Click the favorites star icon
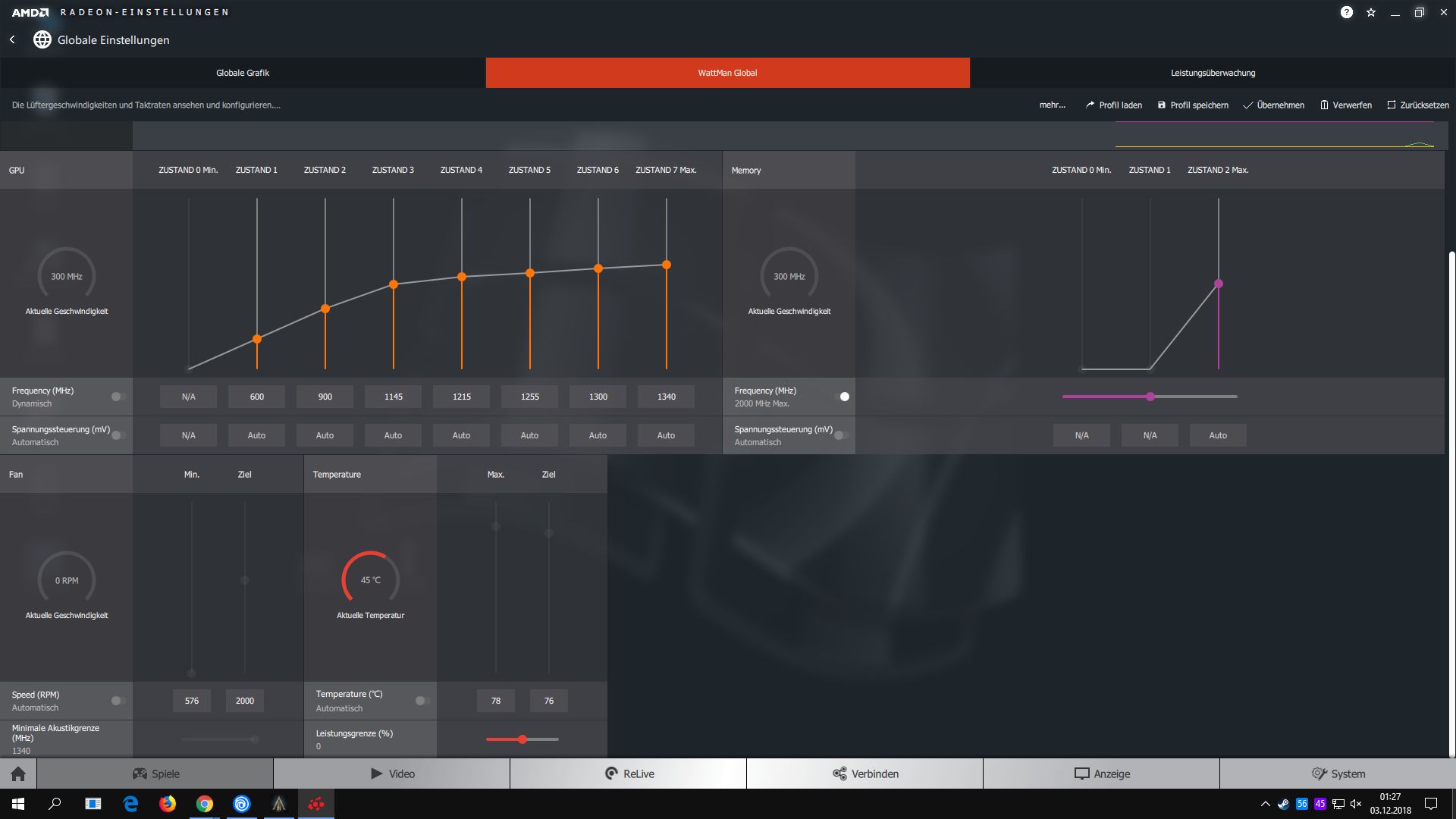The image size is (1456, 819). 1371,12
